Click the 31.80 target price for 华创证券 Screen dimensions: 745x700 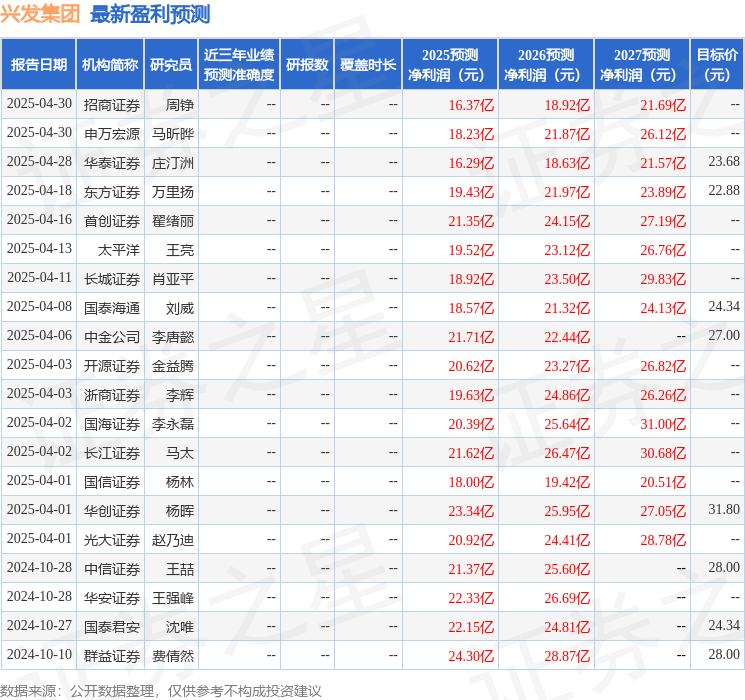coord(723,510)
